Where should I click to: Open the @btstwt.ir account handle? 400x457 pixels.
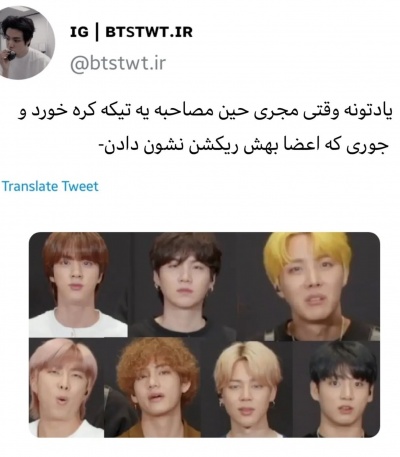[x=118, y=63]
